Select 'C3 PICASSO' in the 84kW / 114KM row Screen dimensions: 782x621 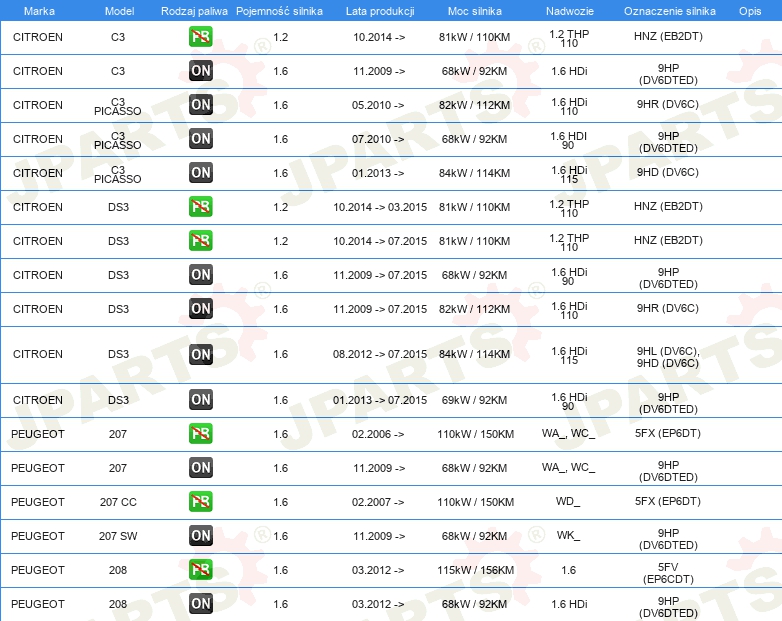click(118, 174)
